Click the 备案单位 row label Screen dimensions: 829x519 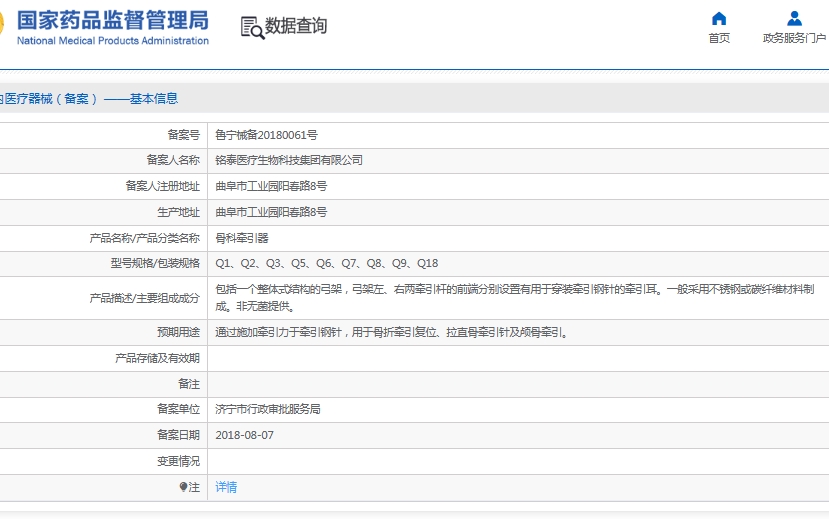coord(179,409)
